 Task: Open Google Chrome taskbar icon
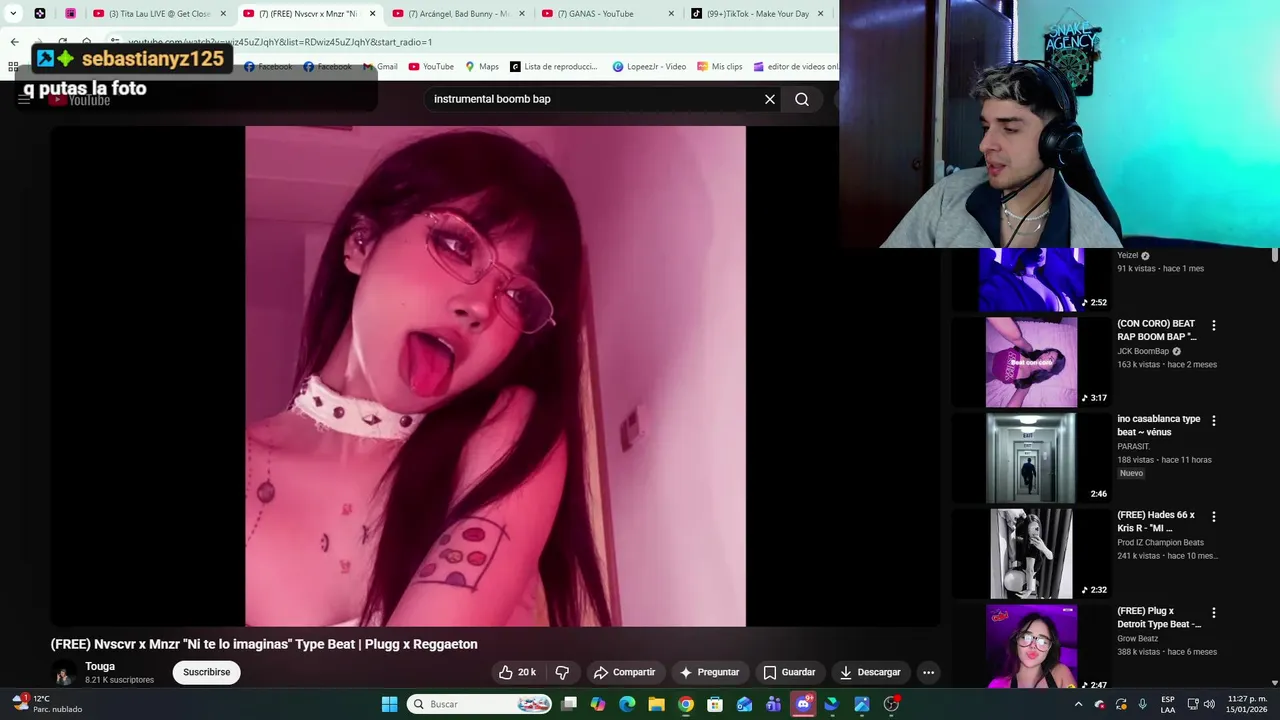coord(685,704)
